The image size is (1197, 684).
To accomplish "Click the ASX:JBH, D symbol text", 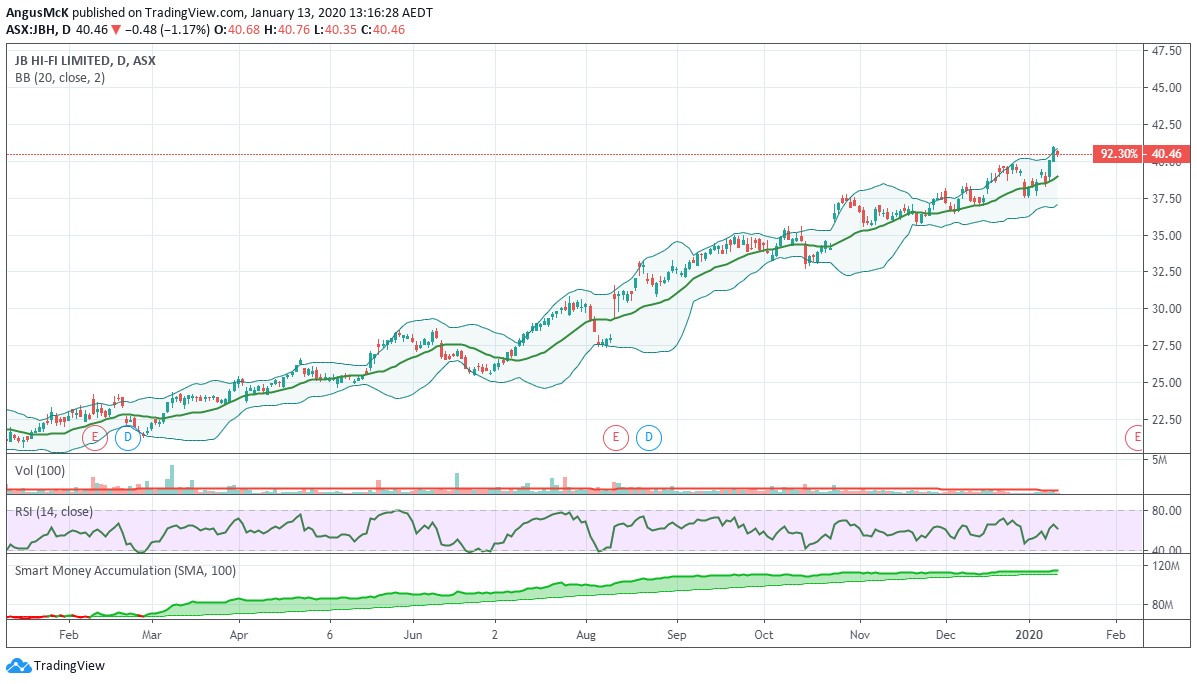I will tap(39, 30).
